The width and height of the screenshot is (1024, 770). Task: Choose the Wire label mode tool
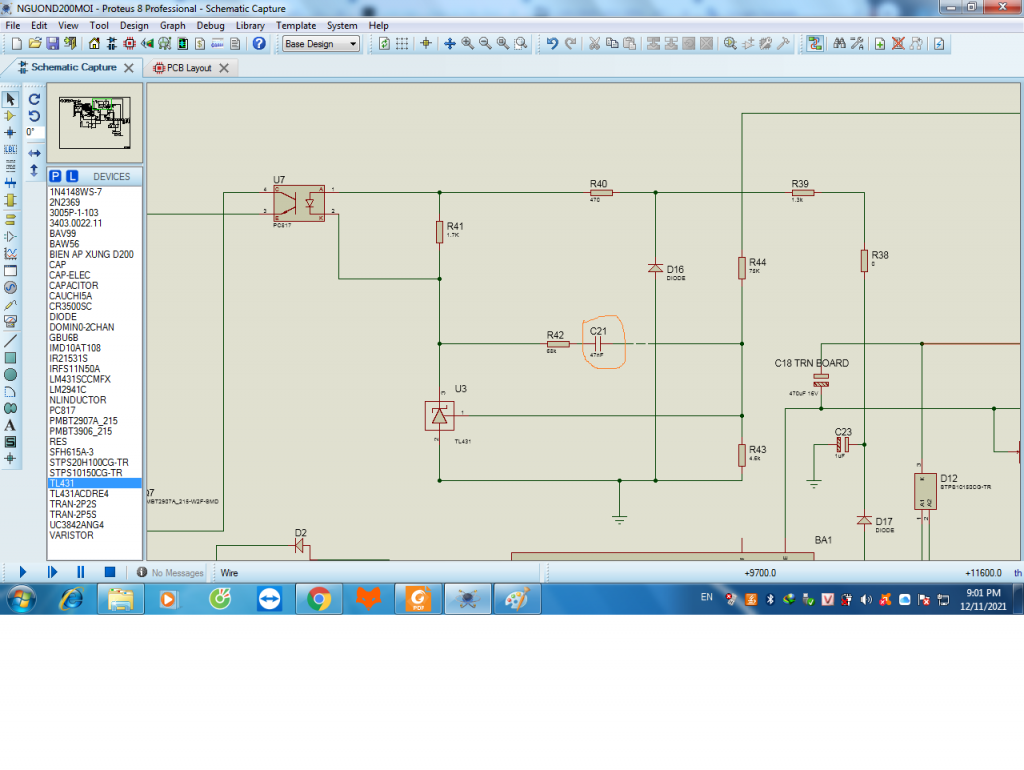(x=11, y=149)
